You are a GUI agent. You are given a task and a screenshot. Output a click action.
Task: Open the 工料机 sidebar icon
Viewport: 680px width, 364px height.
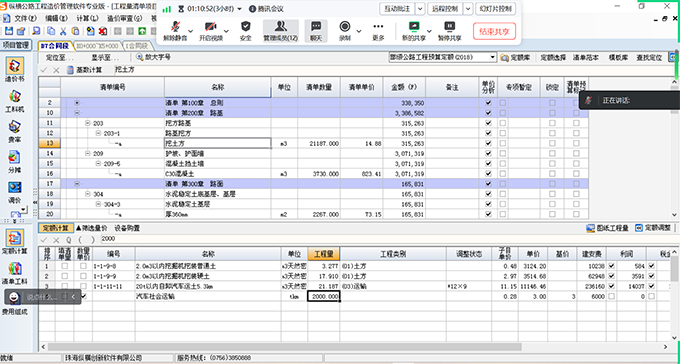click(15, 101)
